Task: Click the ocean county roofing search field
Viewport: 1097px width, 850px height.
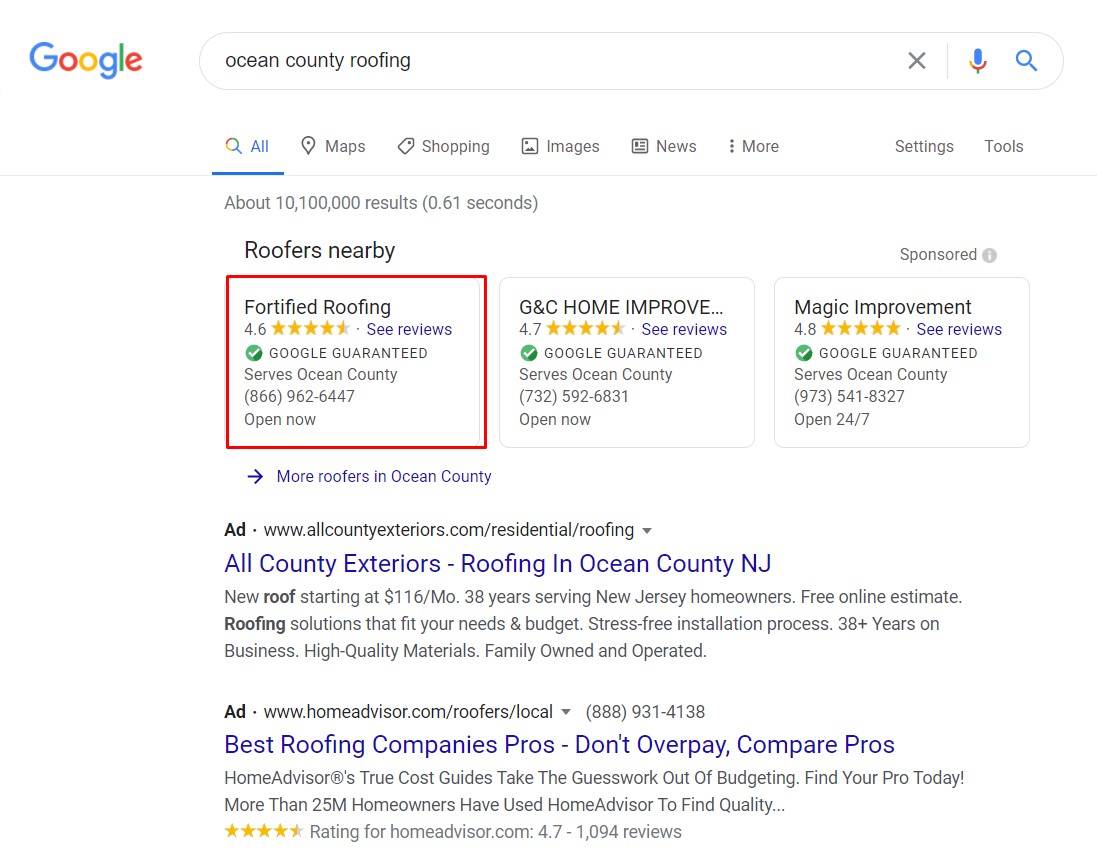Action: (x=550, y=61)
